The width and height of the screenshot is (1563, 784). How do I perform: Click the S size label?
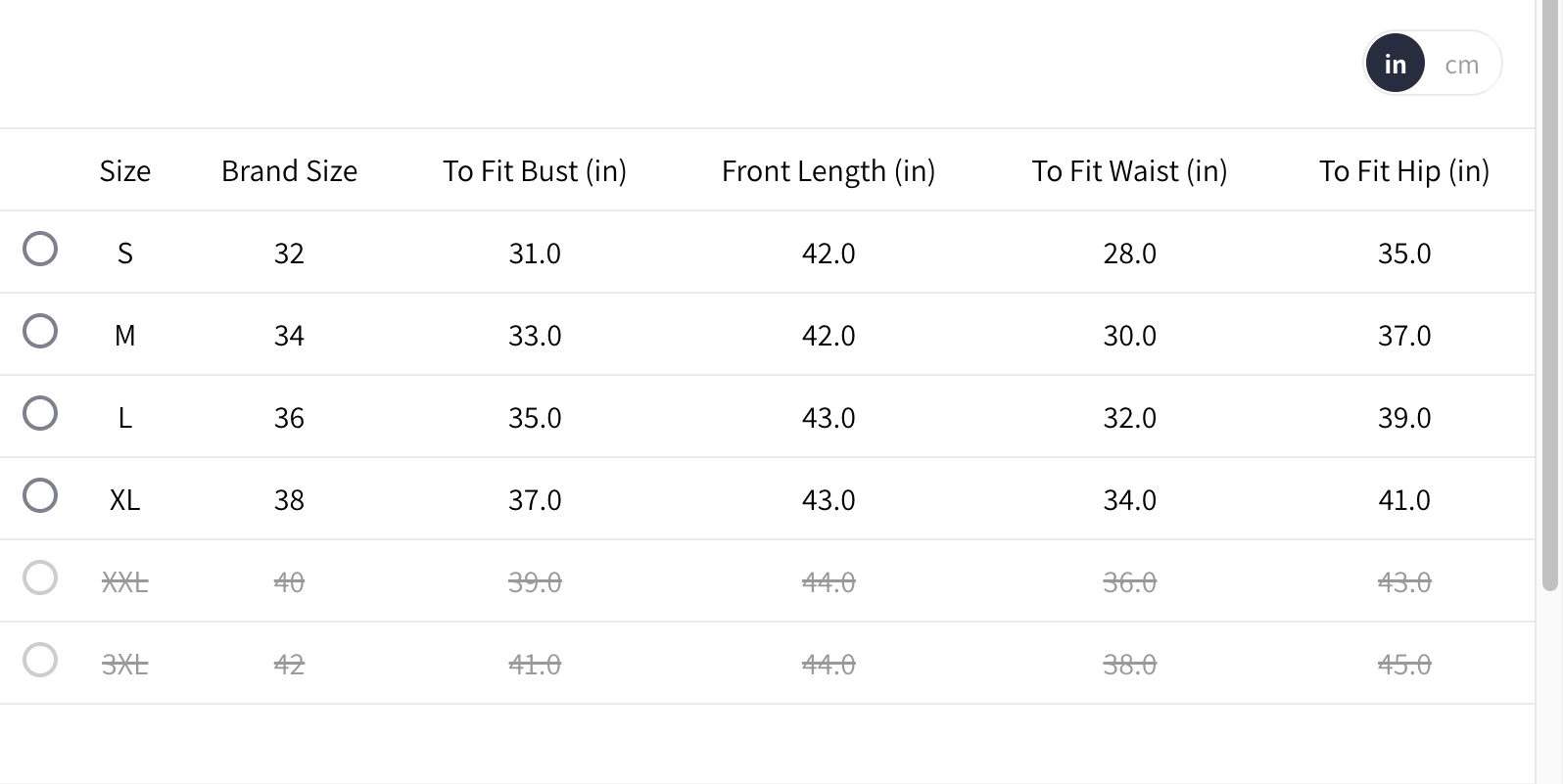click(125, 254)
